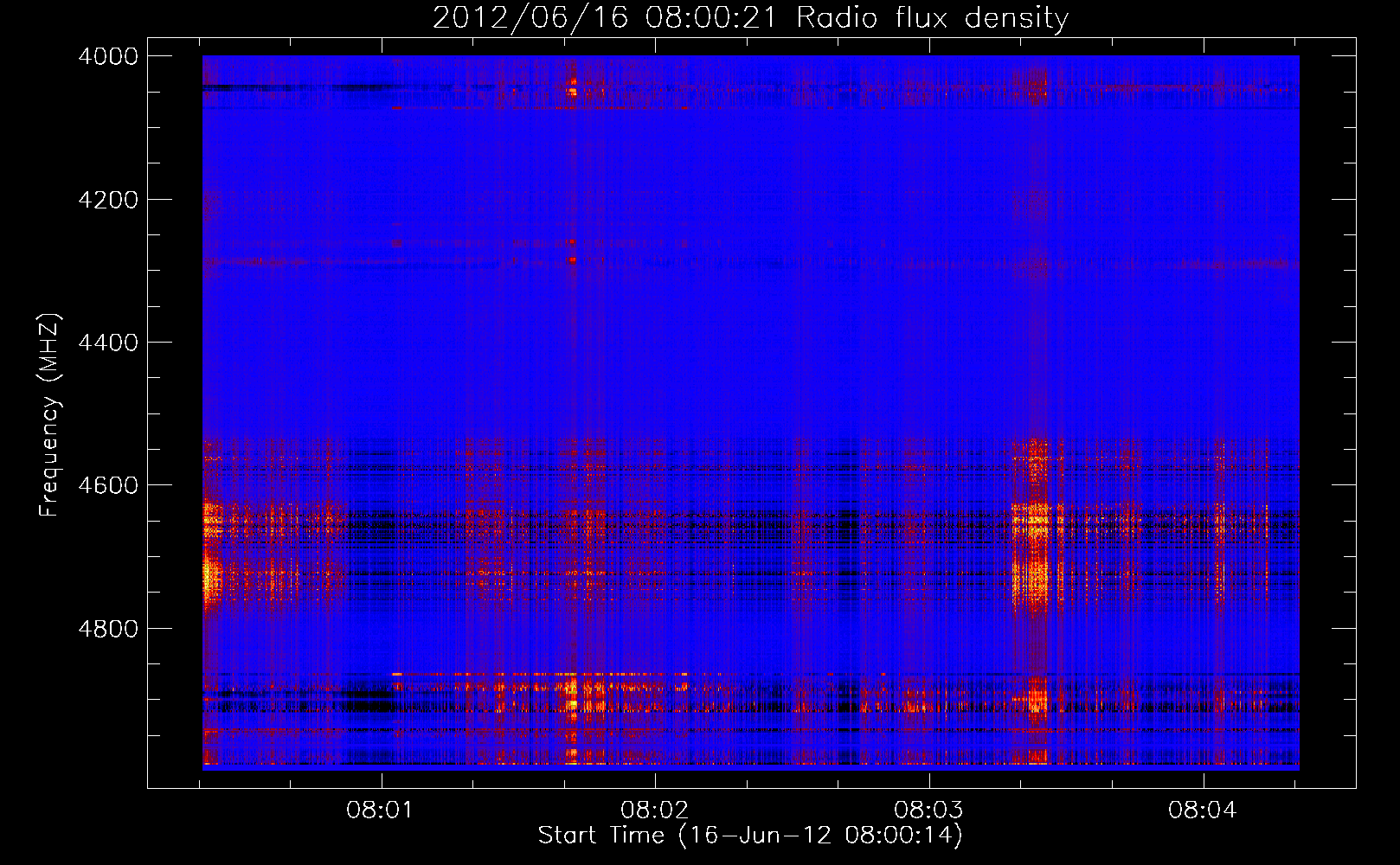Click the '4000' frequency tick label
The height and width of the screenshot is (865, 1400).
tap(108, 56)
